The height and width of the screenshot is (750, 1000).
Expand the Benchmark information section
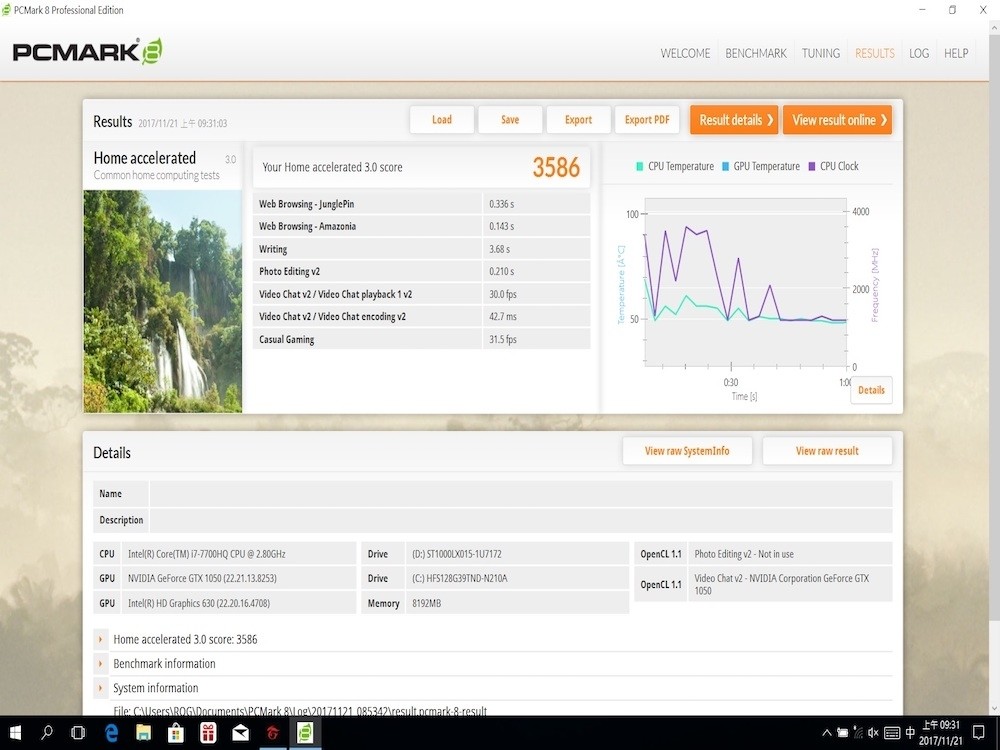click(x=164, y=663)
